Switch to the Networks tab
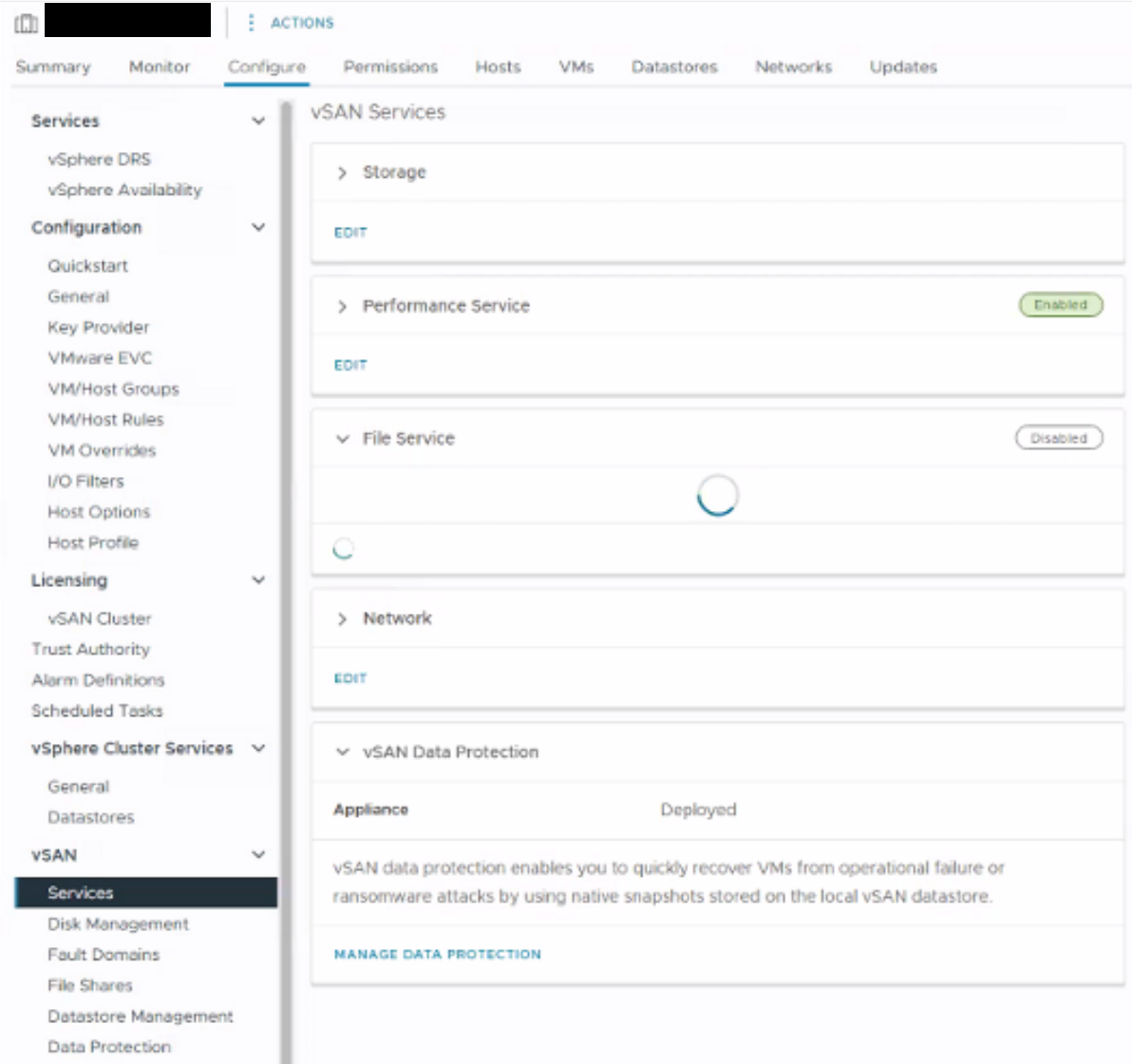The width and height of the screenshot is (1132, 1064). (793, 66)
